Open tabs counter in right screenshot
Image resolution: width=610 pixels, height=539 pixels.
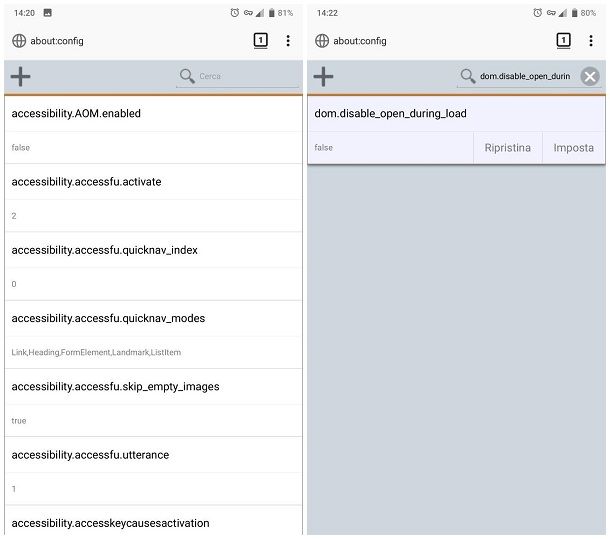pyautogui.click(x=563, y=40)
